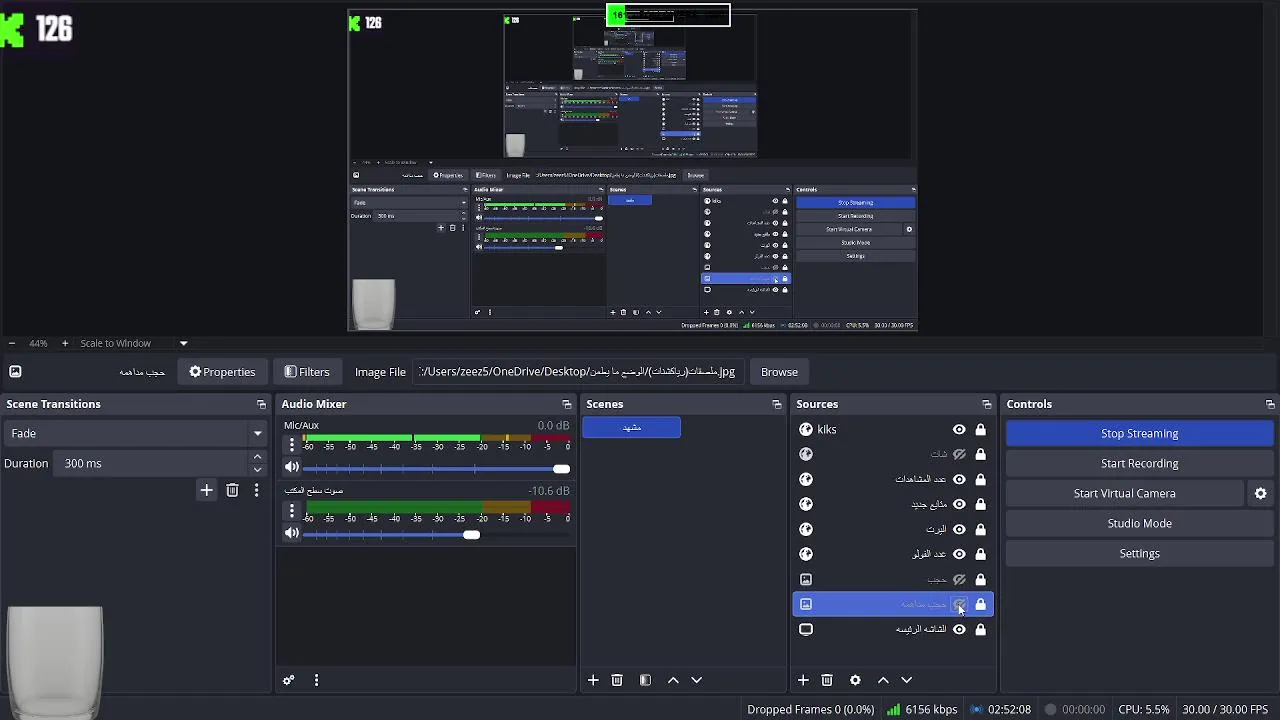This screenshot has height=720, width=1280.
Task: Hide the عدد المشاهدات source
Action: pos(959,479)
